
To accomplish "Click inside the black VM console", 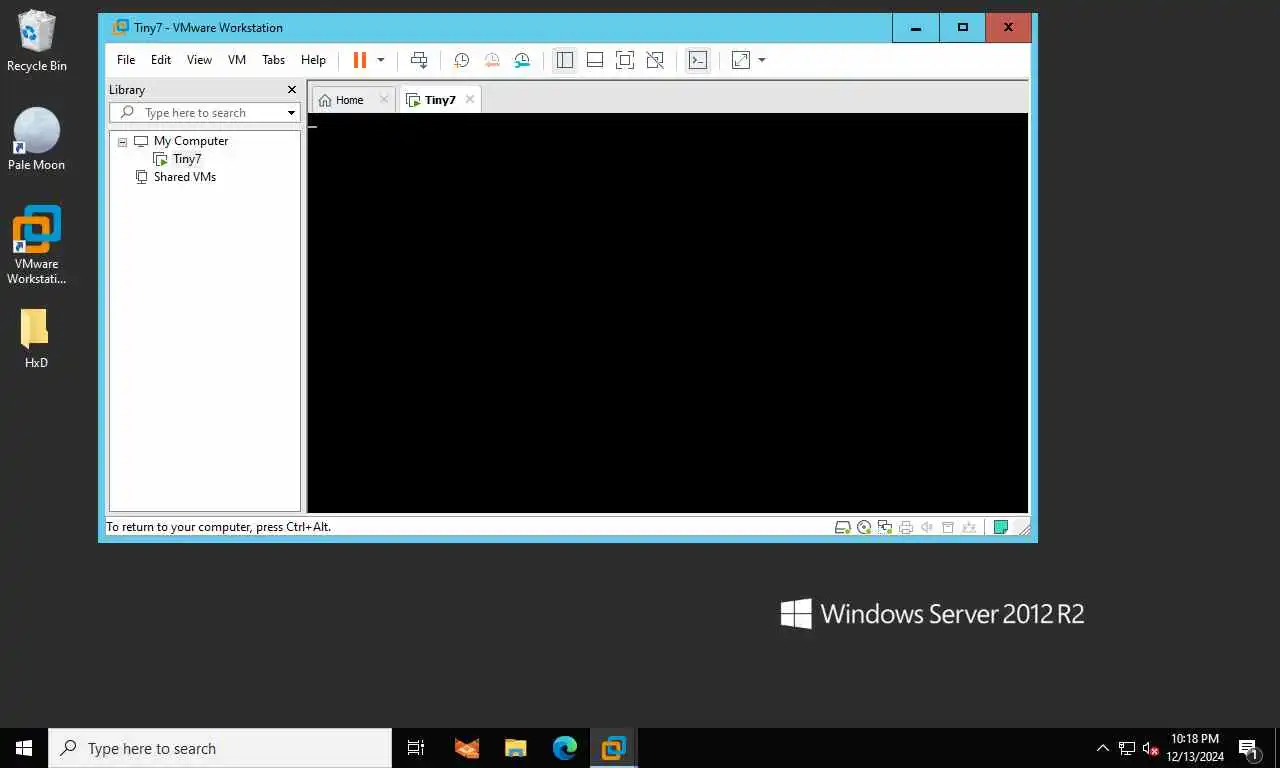I will (668, 313).
